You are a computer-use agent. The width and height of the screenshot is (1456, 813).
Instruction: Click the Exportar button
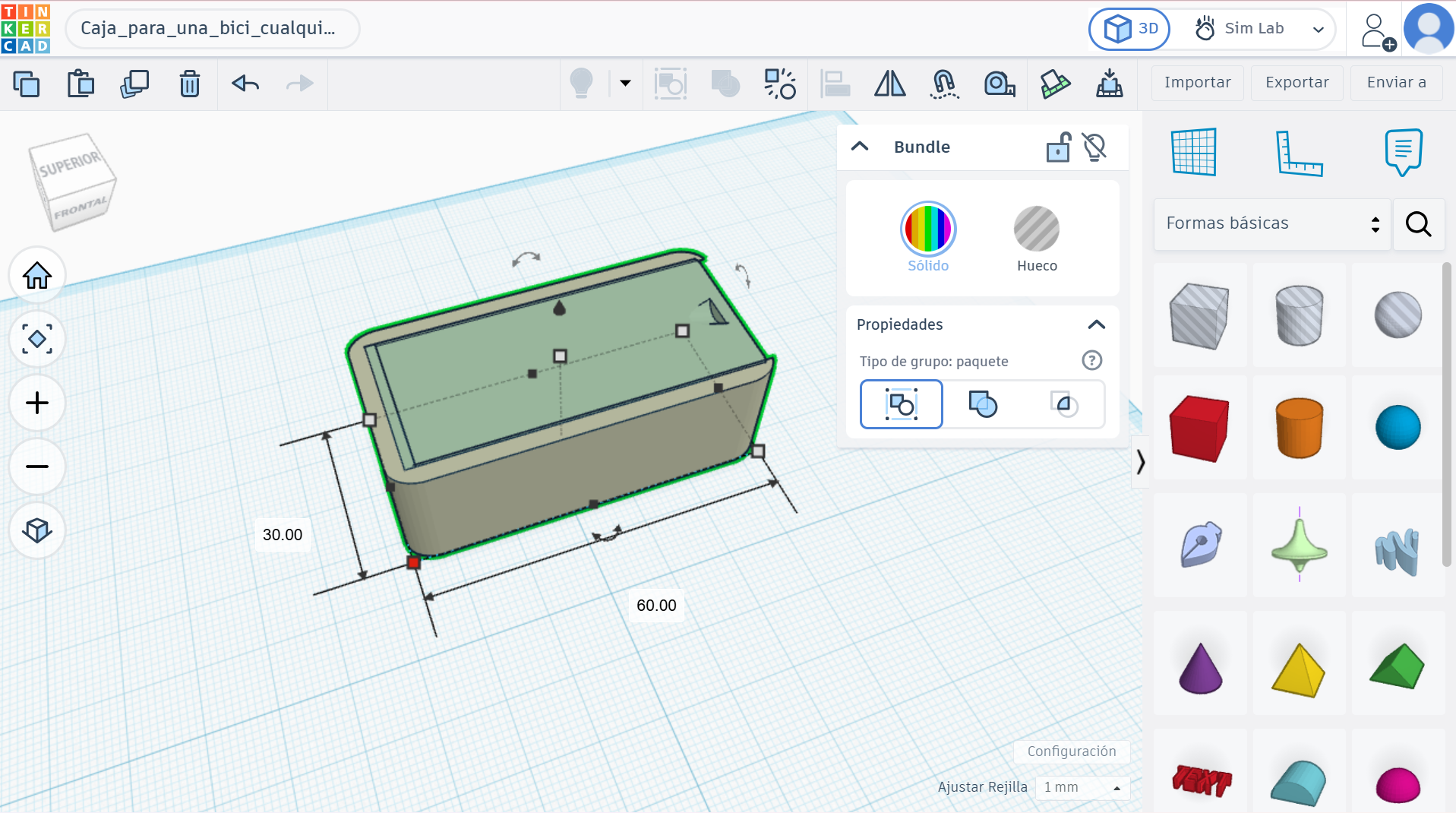[1297, 83]
